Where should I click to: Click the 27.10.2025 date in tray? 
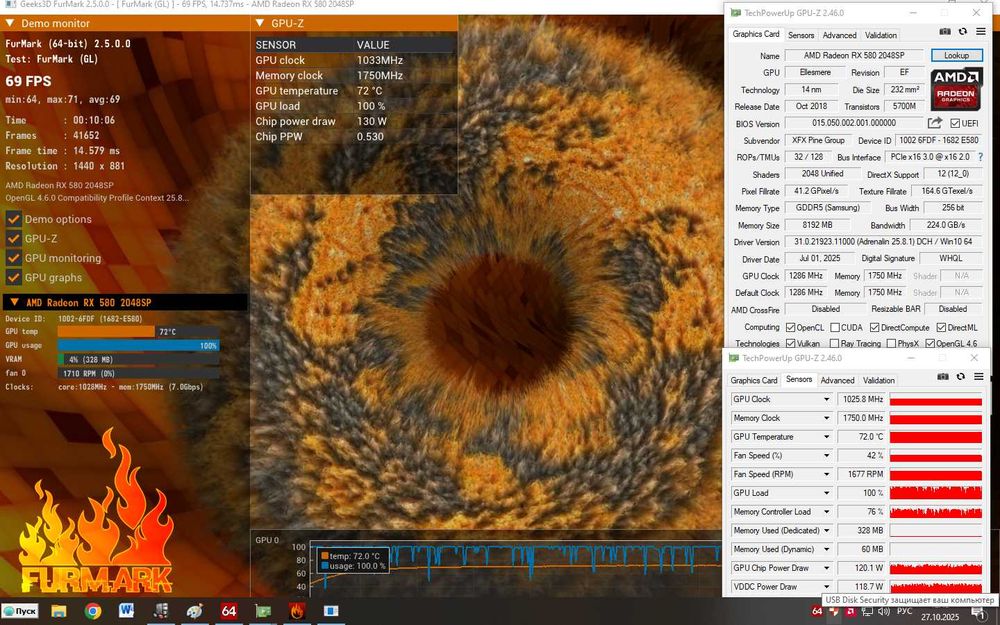pyautogui.click(x=939, y=617)
